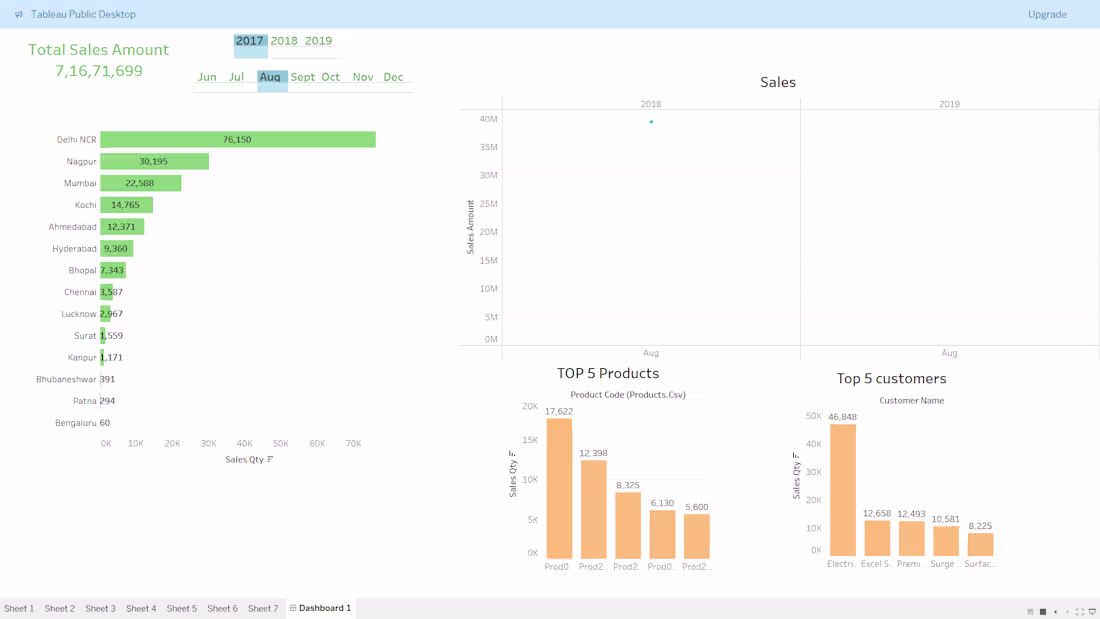Select the 2019 year filter

(x=318, y=41)
